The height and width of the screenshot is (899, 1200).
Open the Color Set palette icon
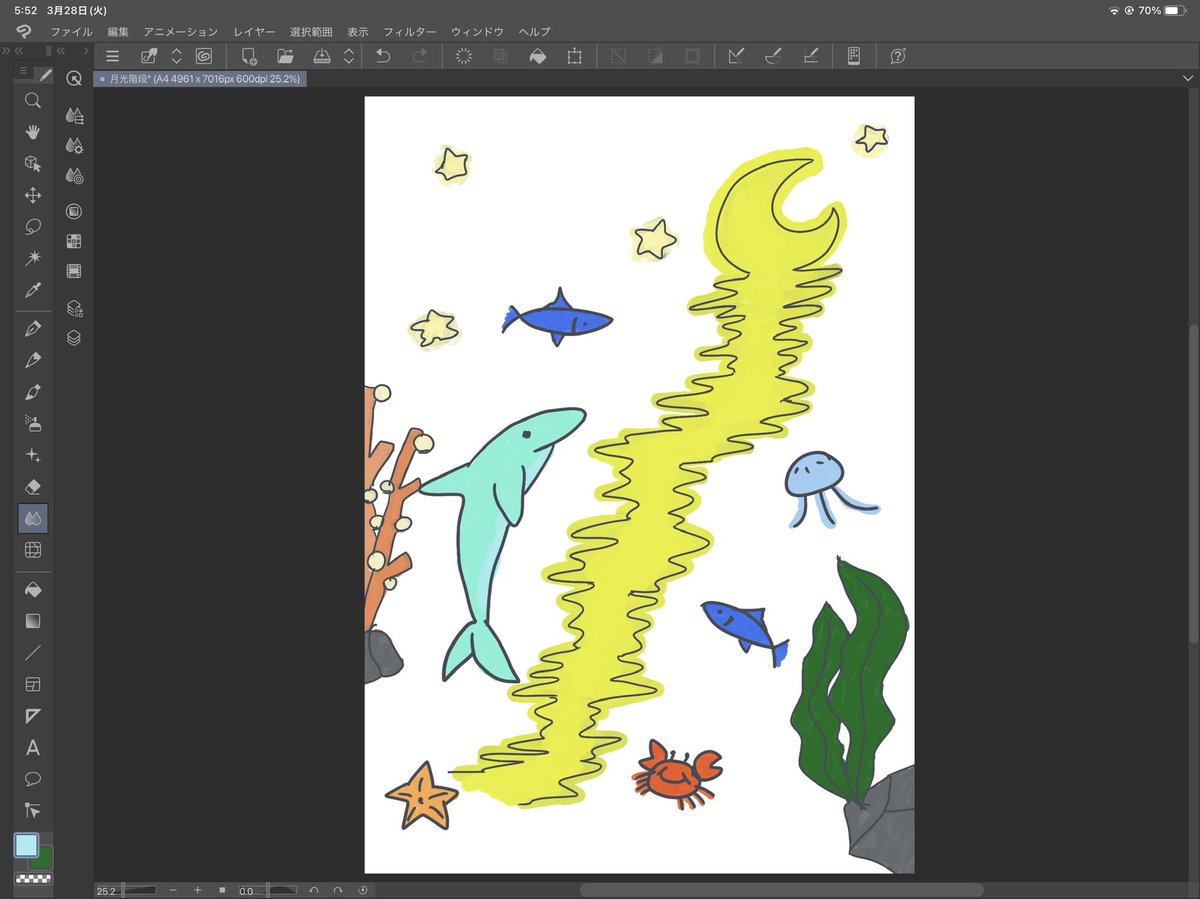pyautogui.click(x=74, y=241)
